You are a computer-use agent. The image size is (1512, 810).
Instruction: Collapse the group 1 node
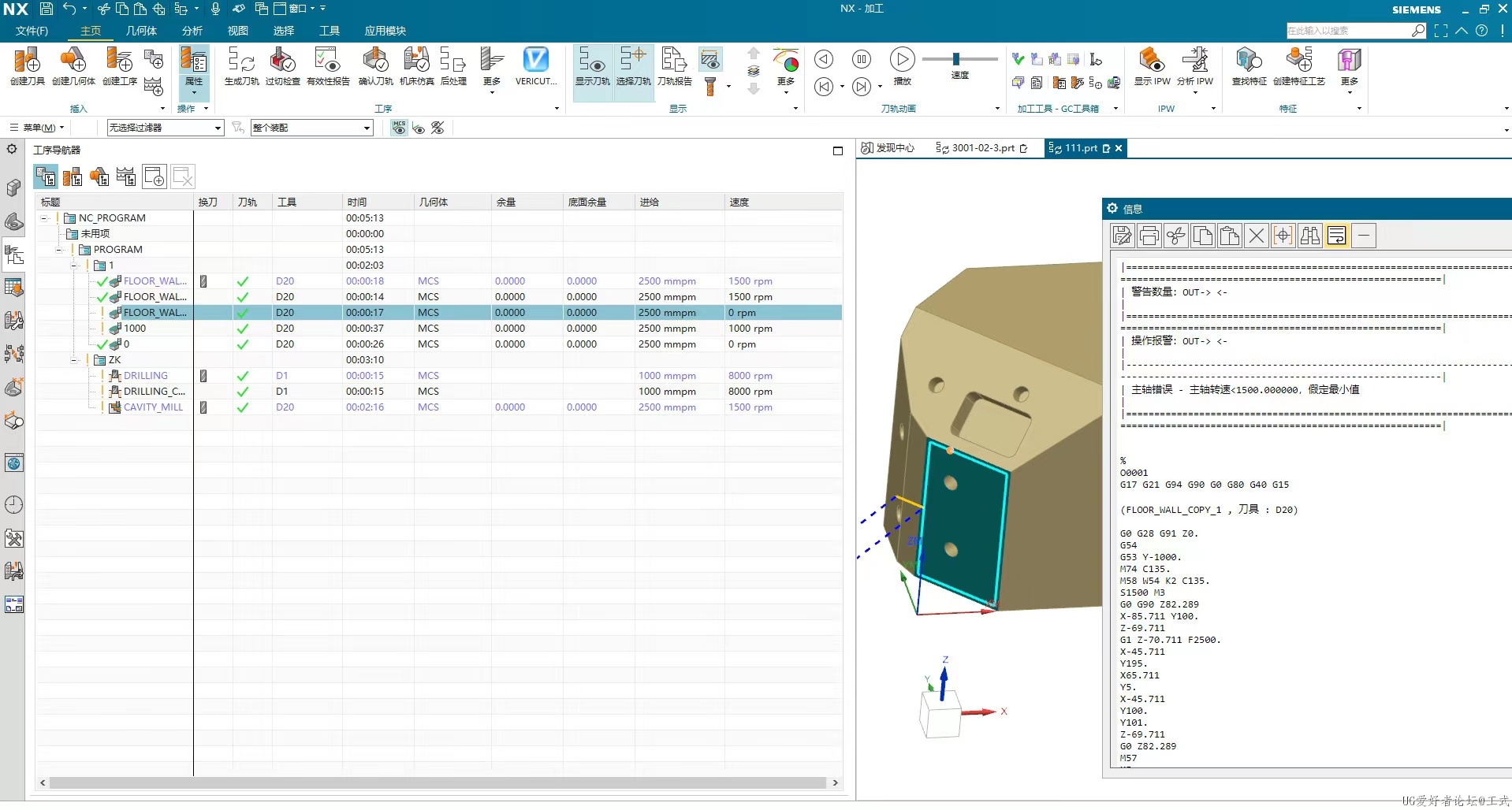tap(74, 266)
